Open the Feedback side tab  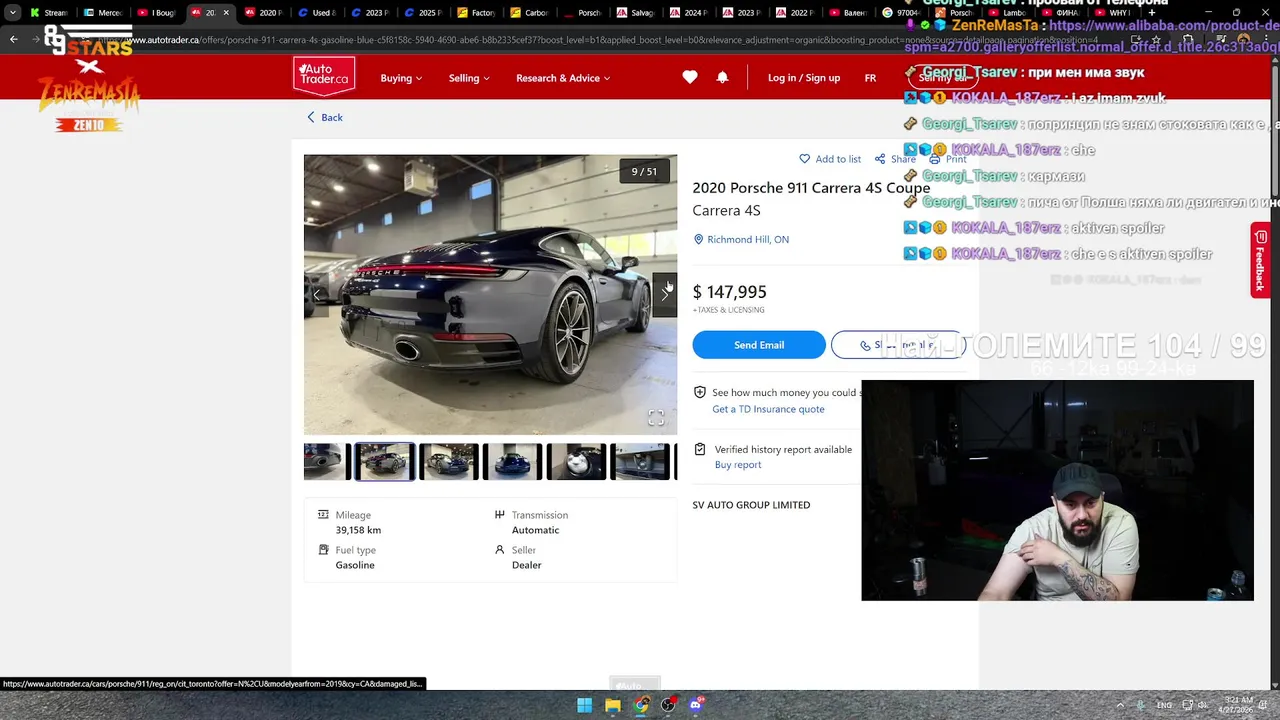pos(1260,261)
